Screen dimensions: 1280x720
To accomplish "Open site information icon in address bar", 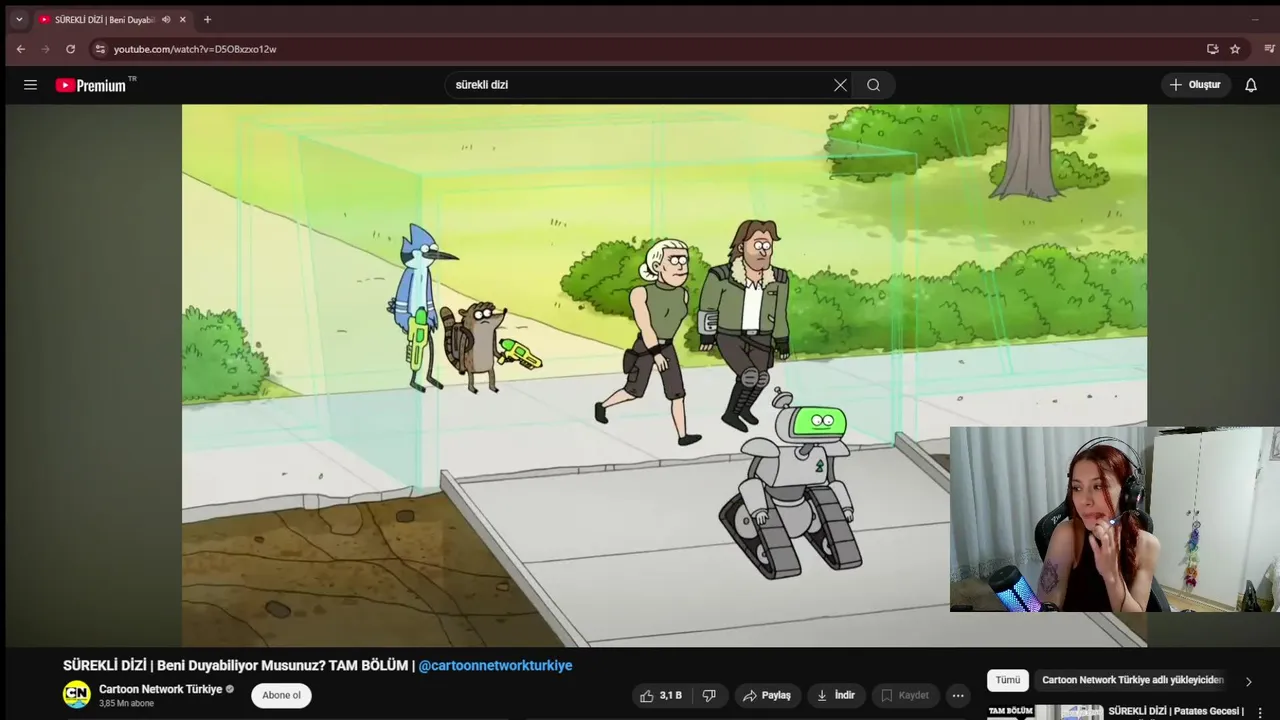I will click(99, 49).
